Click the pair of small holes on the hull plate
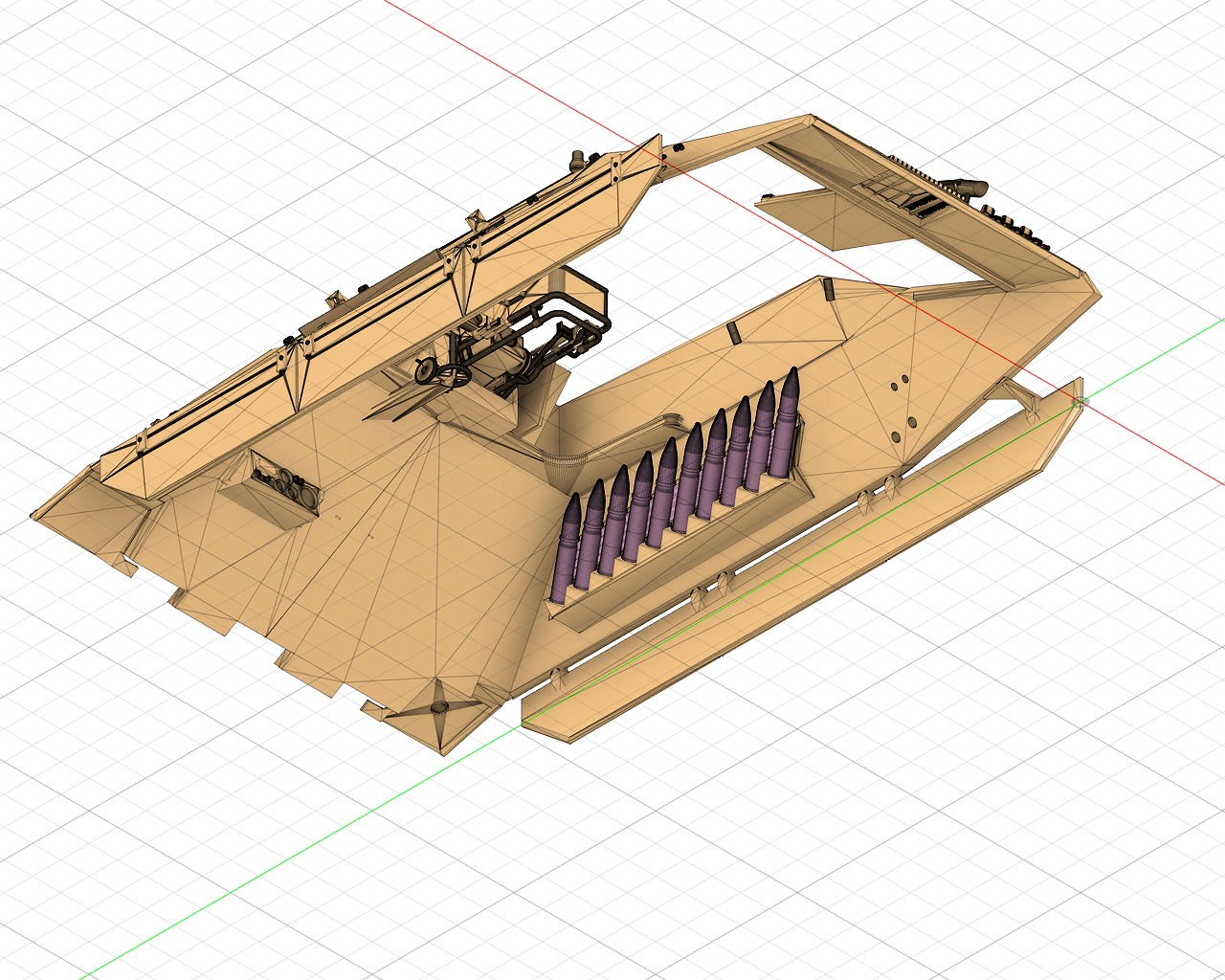The image size is (1225, 980). tap(900, 385)
